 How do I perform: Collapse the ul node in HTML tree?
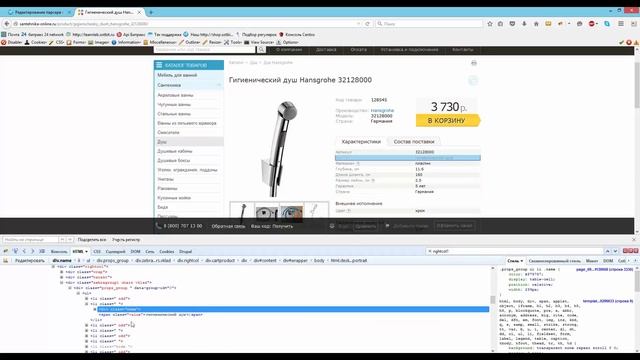[x=78, y=293]
